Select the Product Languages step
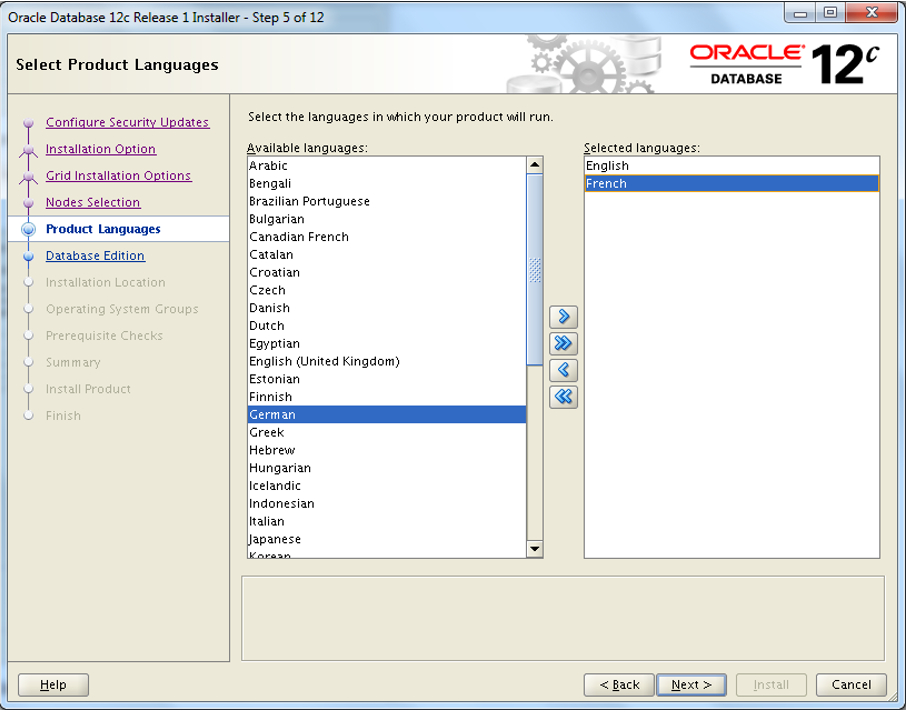Viewport: 909px width, 713px height. pyautogui.click(x=103, y=230)
